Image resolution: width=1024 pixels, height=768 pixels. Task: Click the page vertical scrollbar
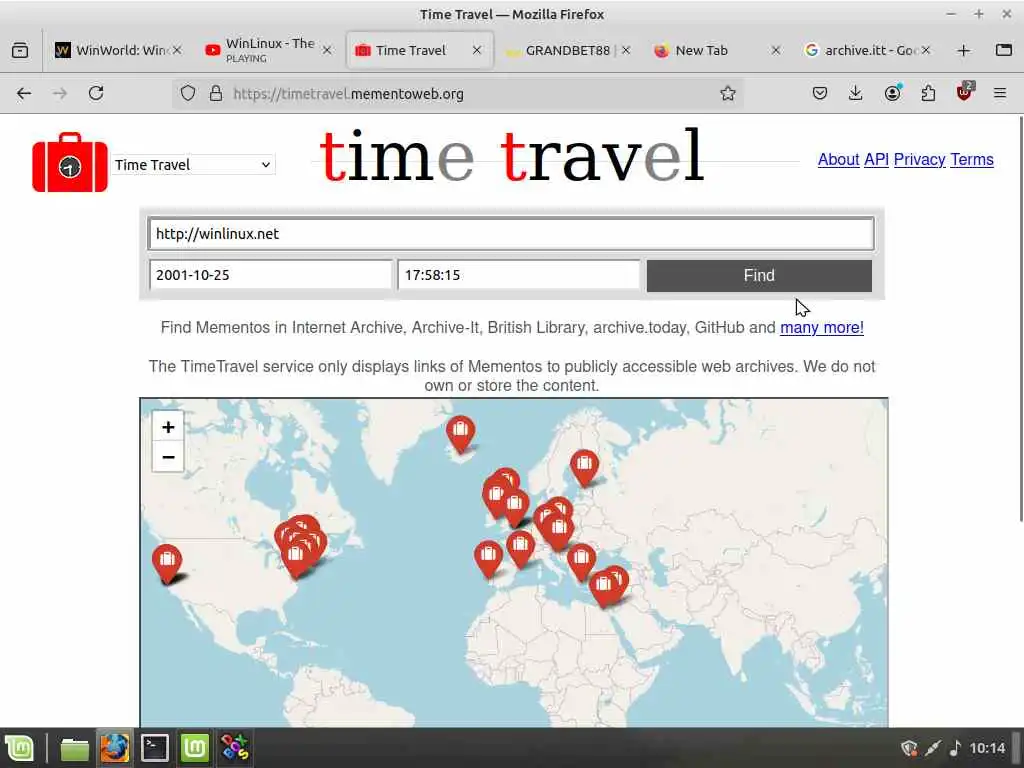pyautogui.click(x=1021, y=319)
